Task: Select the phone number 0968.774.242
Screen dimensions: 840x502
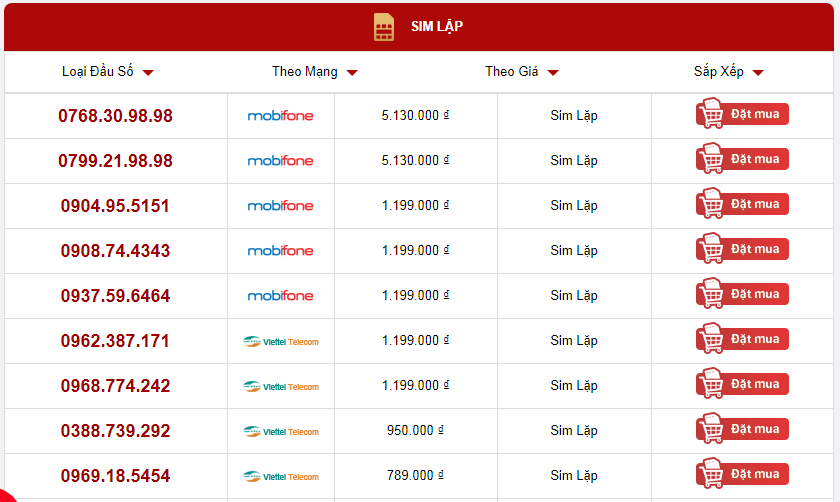Action: click(115, 386)
